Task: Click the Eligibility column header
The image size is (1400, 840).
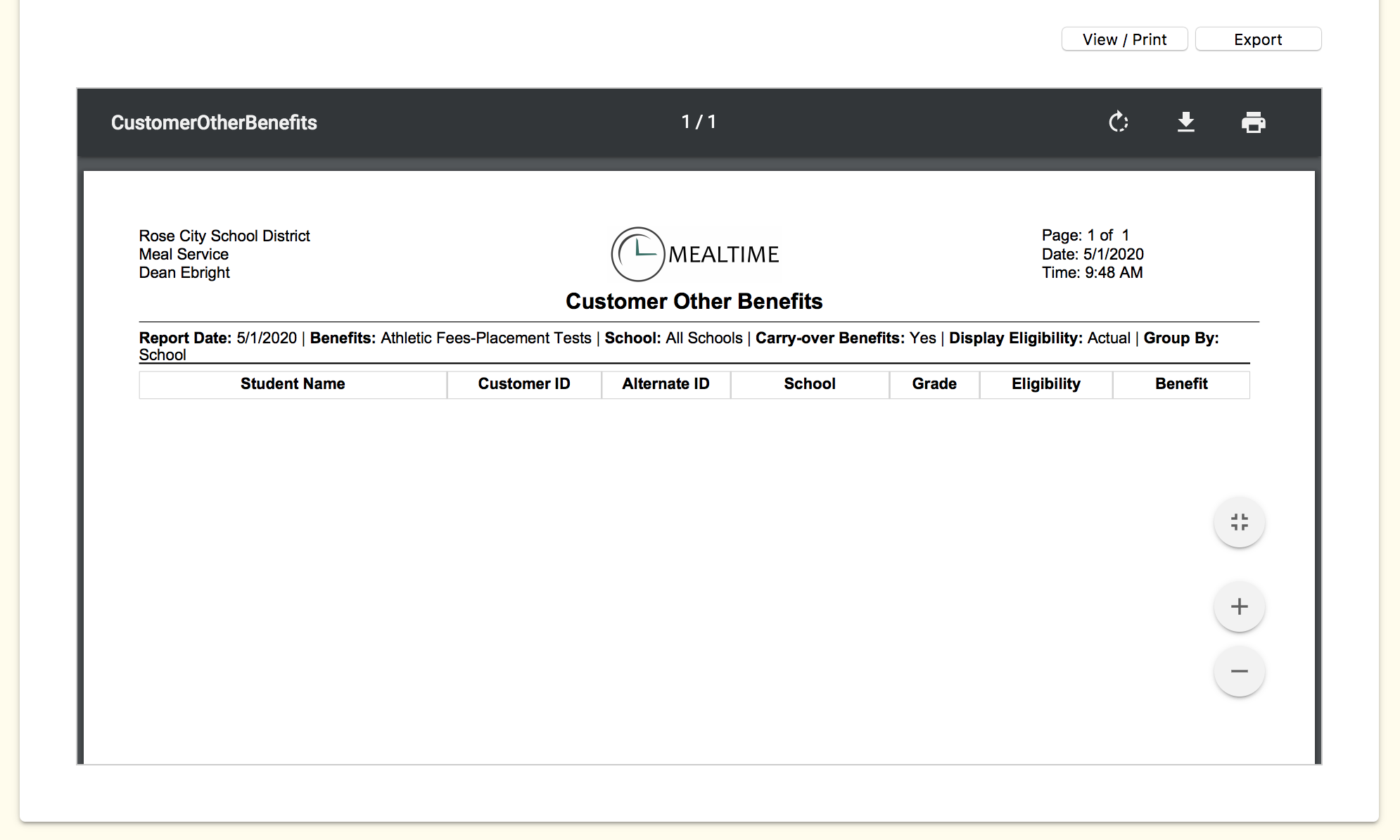Action: pos(1045,384)
